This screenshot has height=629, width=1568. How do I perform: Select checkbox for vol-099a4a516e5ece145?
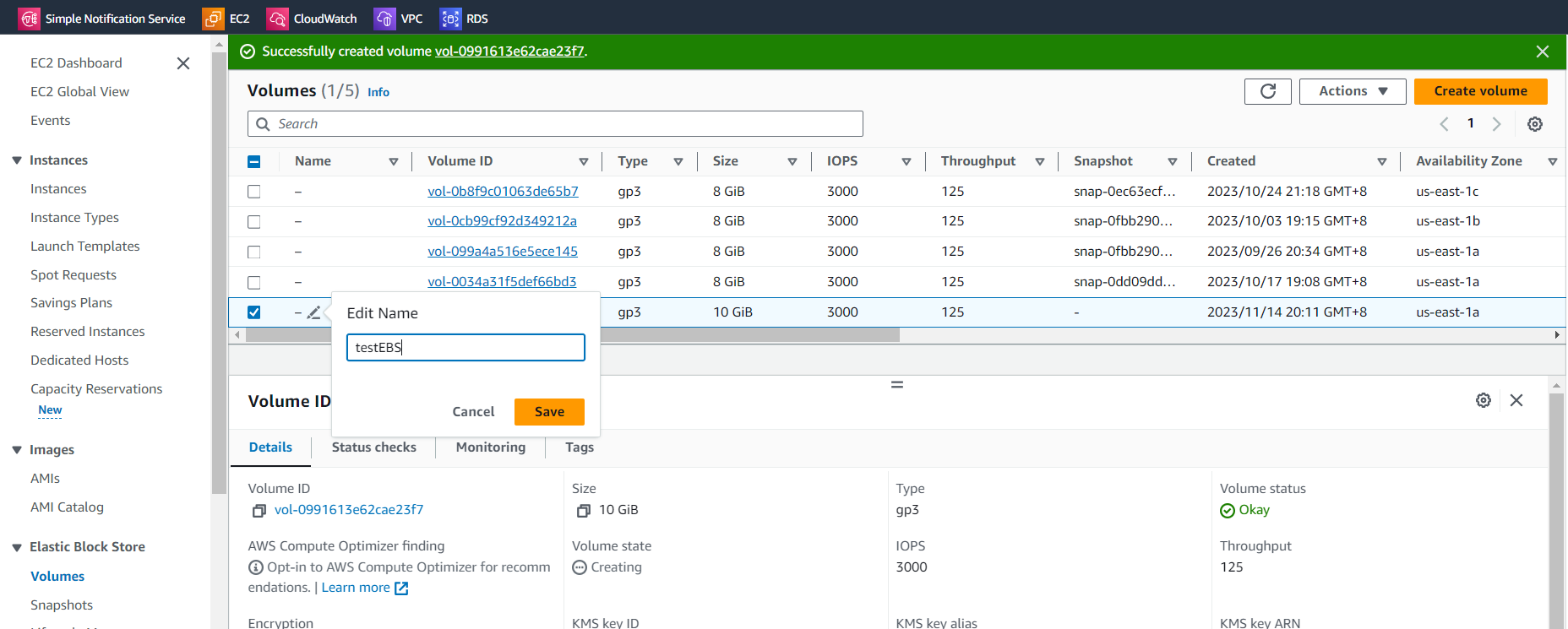(254, 252)
